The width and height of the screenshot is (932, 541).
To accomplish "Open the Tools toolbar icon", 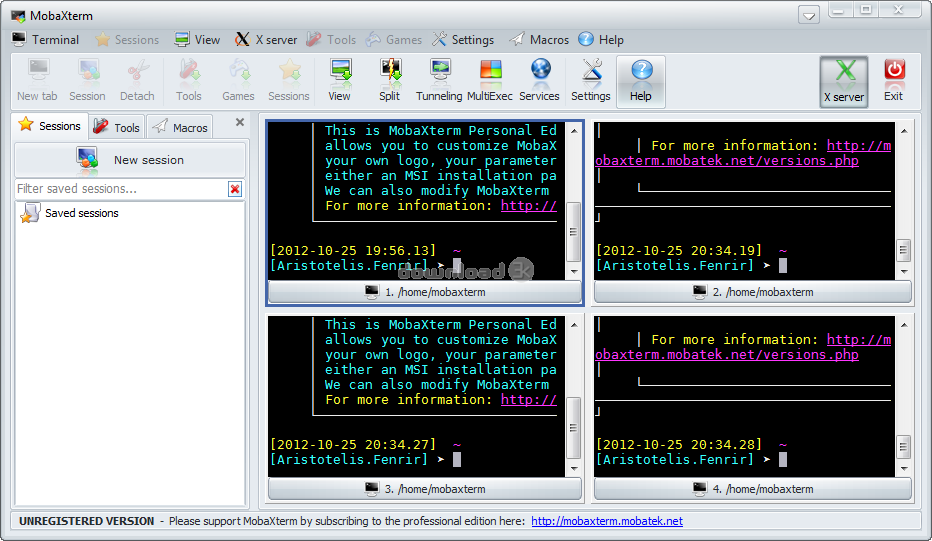I will pos(189,81).
